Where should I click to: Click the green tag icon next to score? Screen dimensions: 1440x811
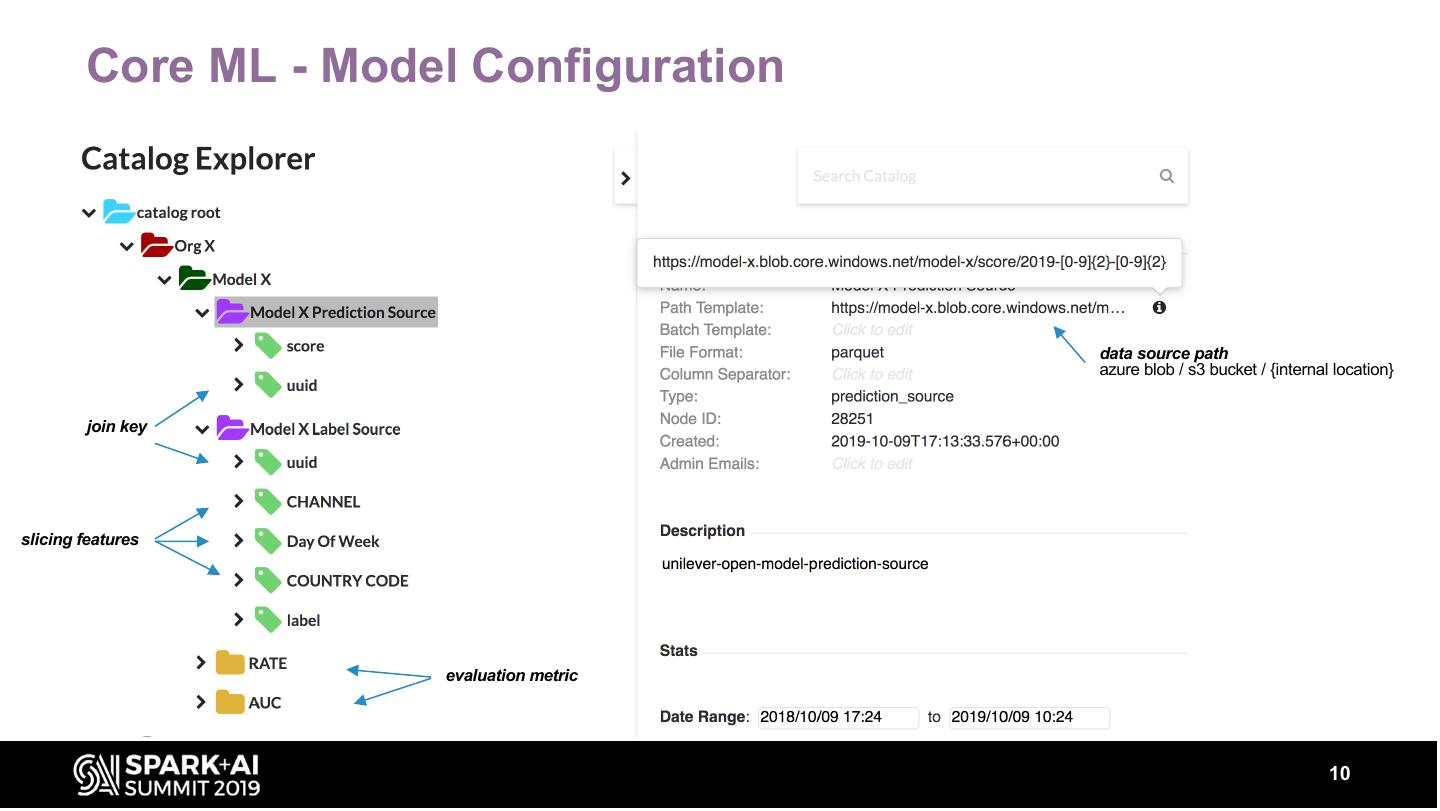point(267,346)
